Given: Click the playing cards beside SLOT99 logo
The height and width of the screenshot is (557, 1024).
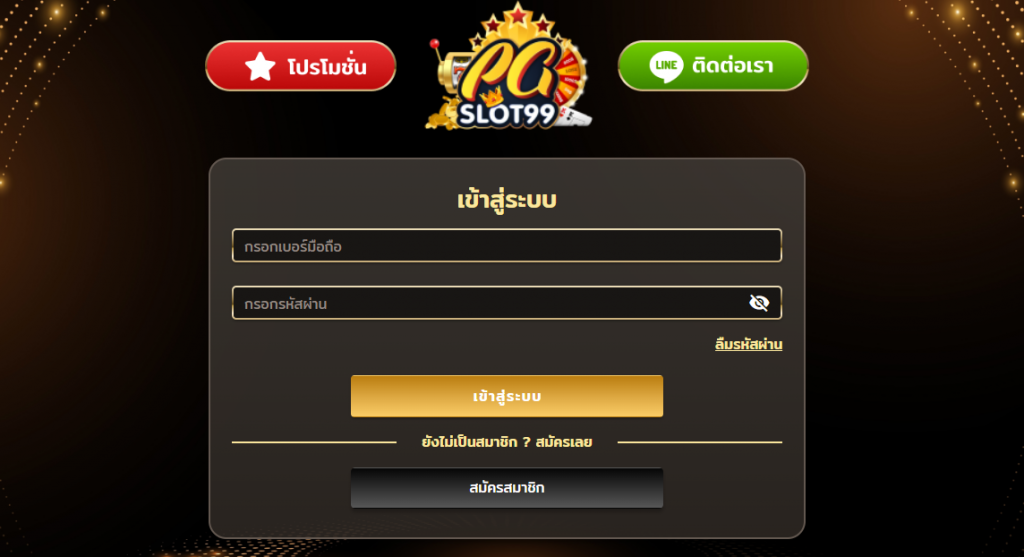Looking at the screenshot, I should tap(575, 118).
